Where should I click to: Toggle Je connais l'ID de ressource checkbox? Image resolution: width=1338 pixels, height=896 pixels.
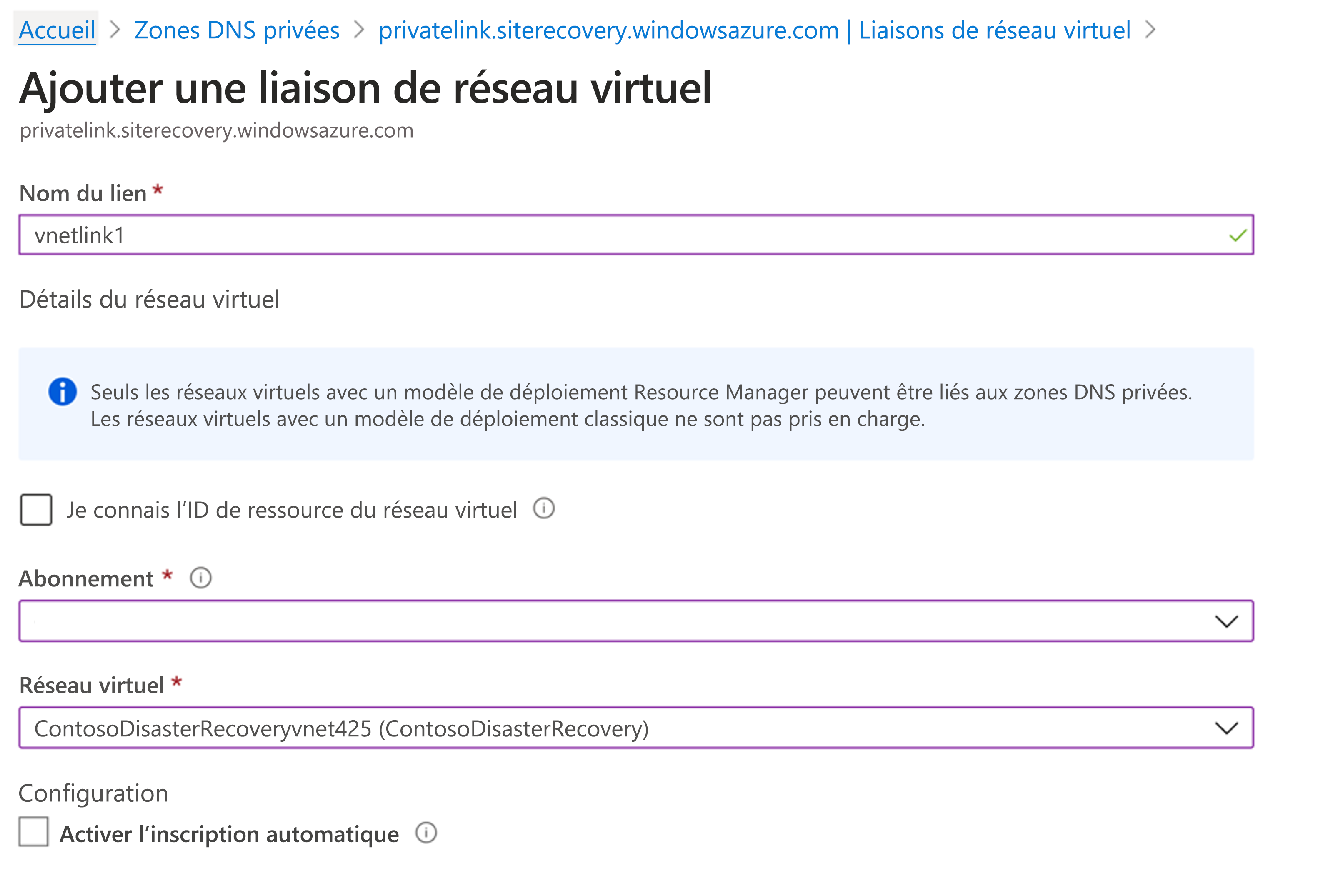36,510
